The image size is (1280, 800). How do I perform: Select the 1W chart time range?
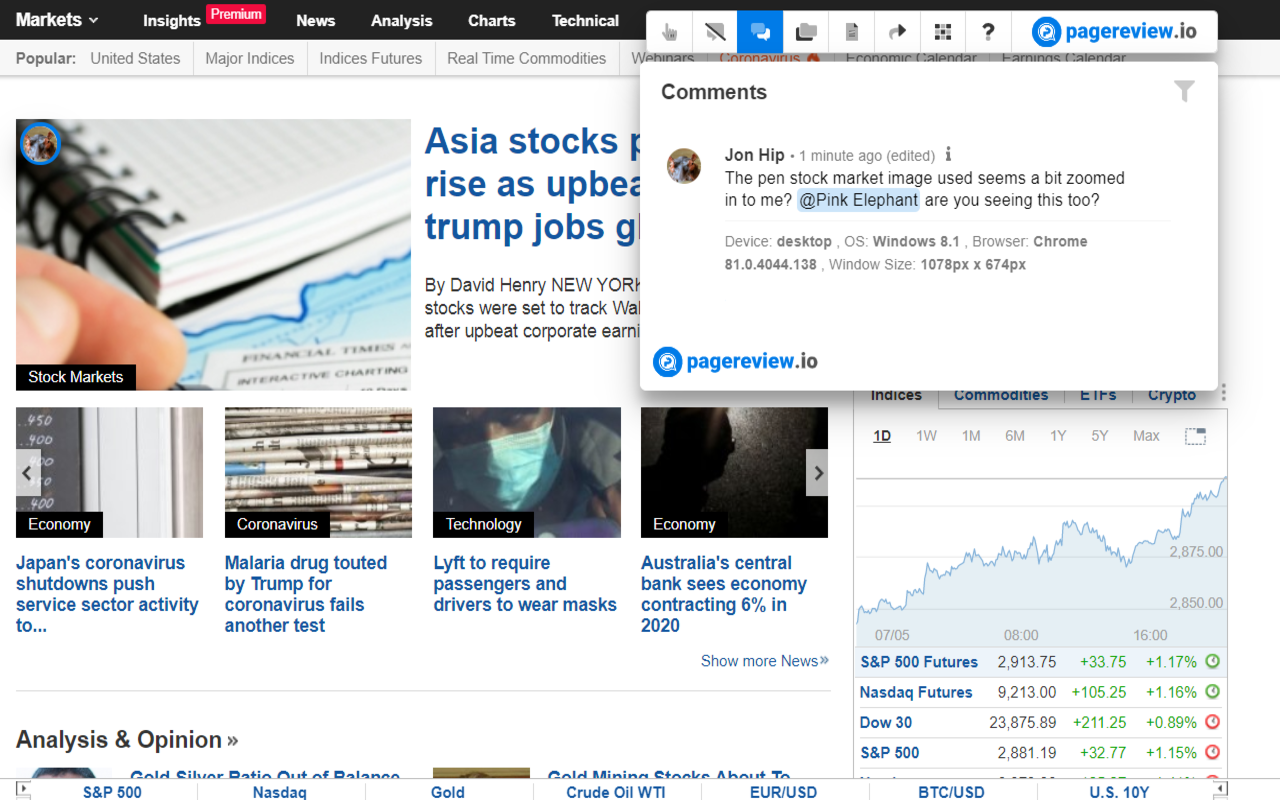click(x=926, y=435)
